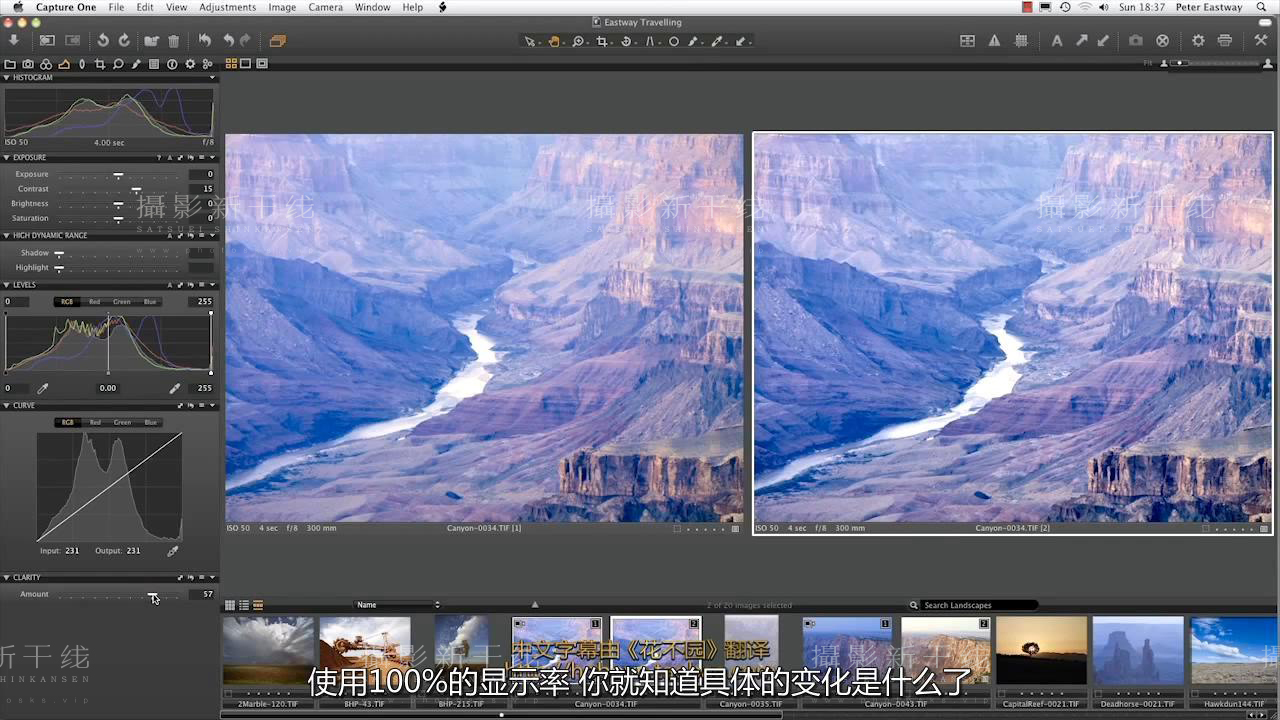Select the Blue channel in Levels
The height and width of the screenshot is (720, 1280).
[149, 302]
